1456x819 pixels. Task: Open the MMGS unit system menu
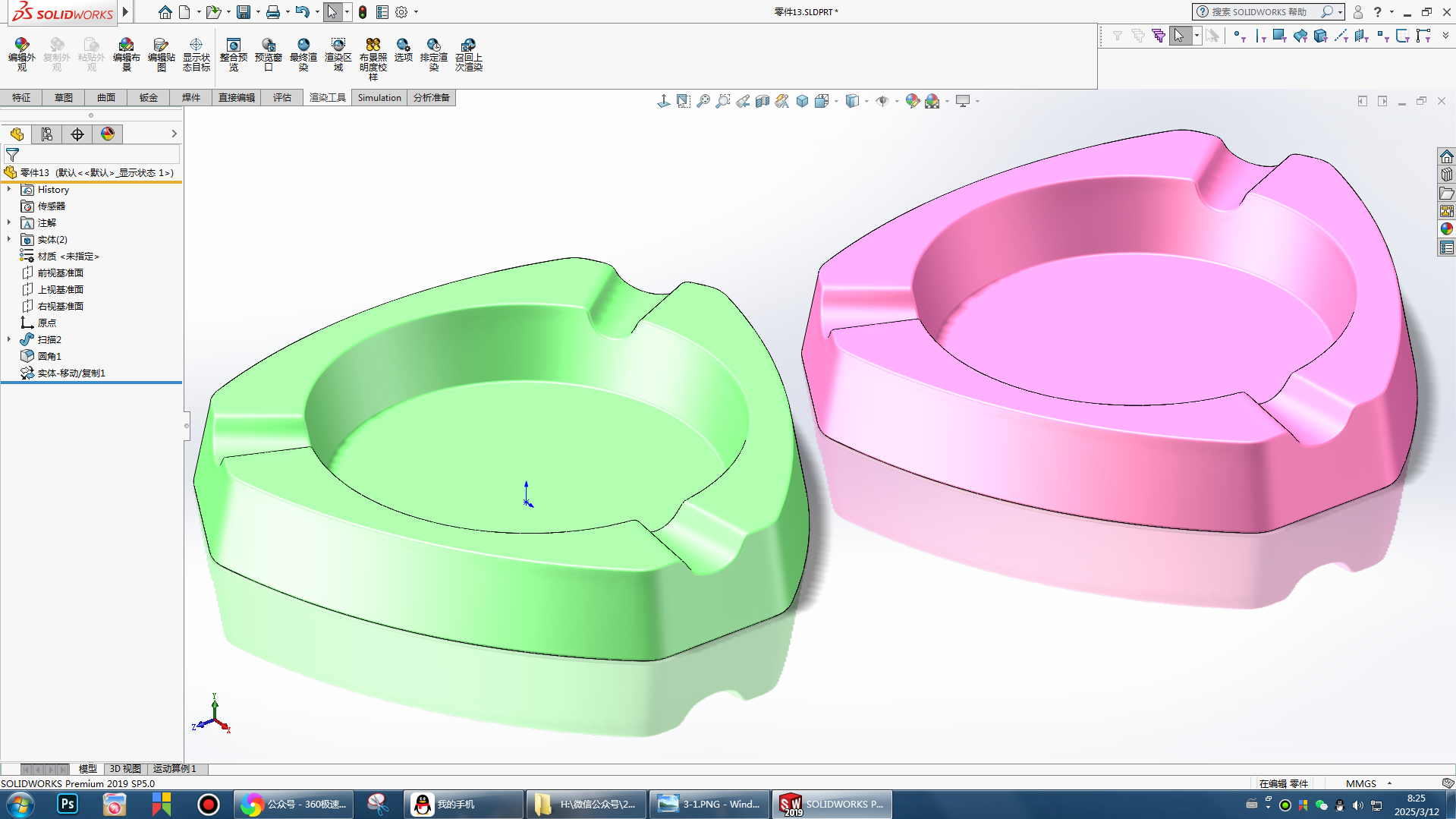tap(1368, 783)
